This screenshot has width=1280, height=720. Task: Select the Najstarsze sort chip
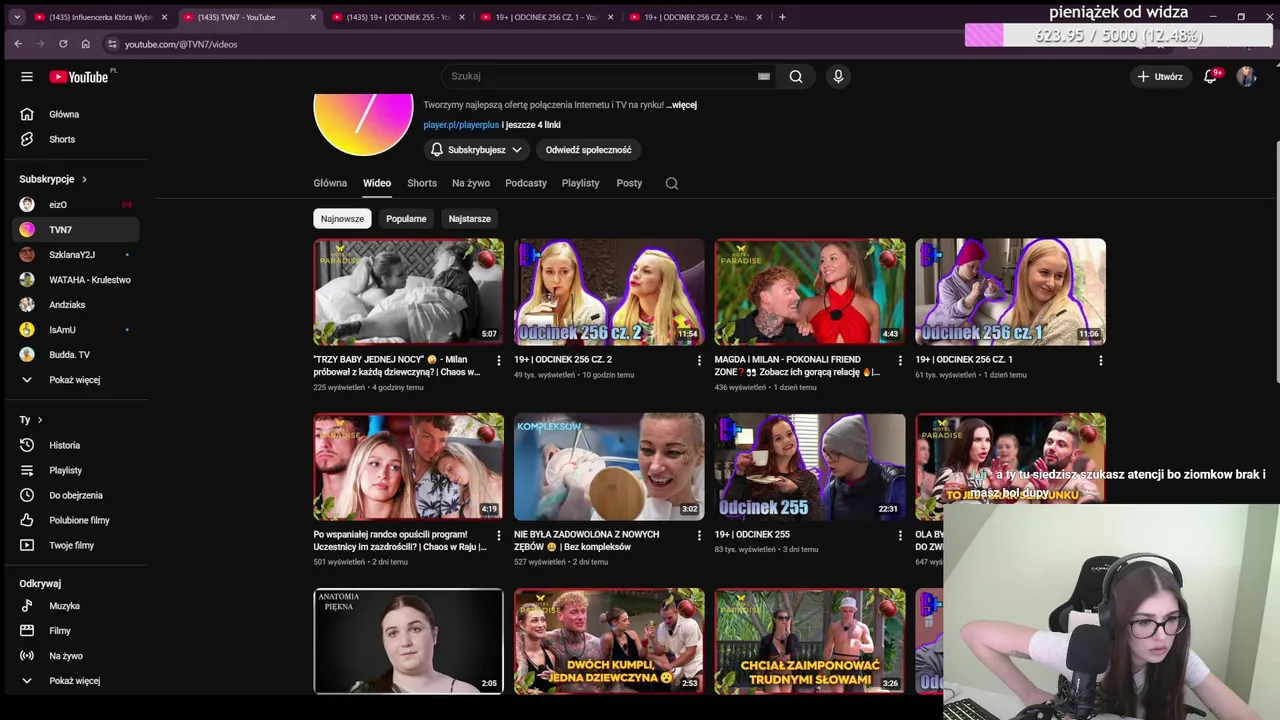(470, 219)
